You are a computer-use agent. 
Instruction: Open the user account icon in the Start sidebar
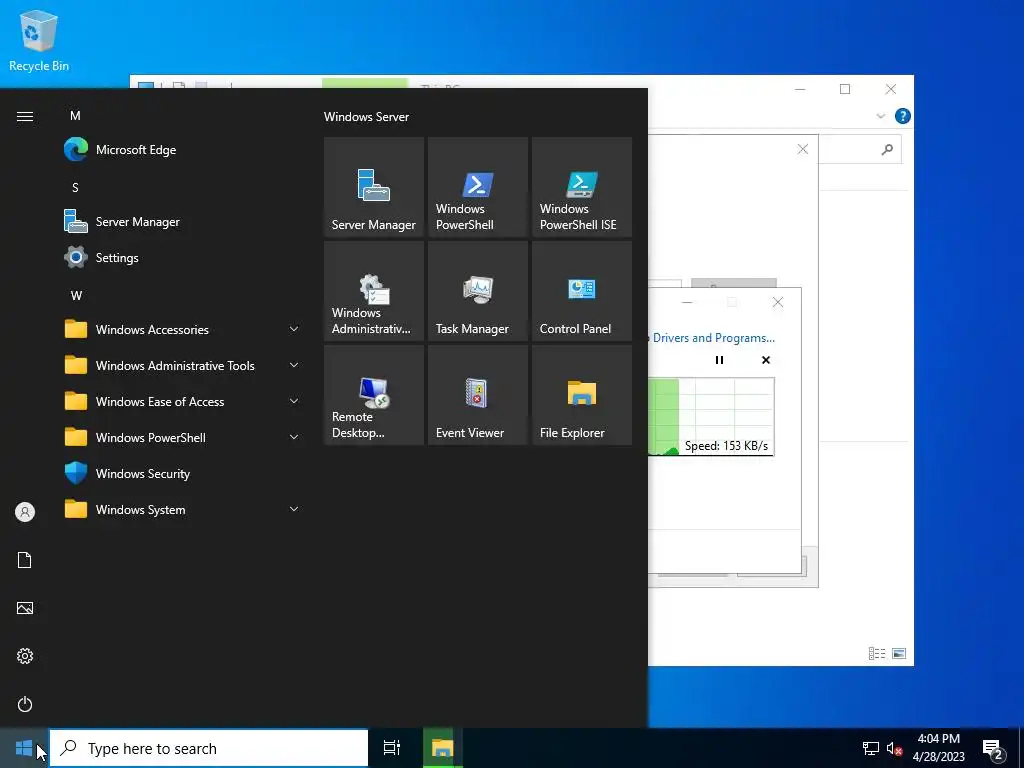(25, 512)
